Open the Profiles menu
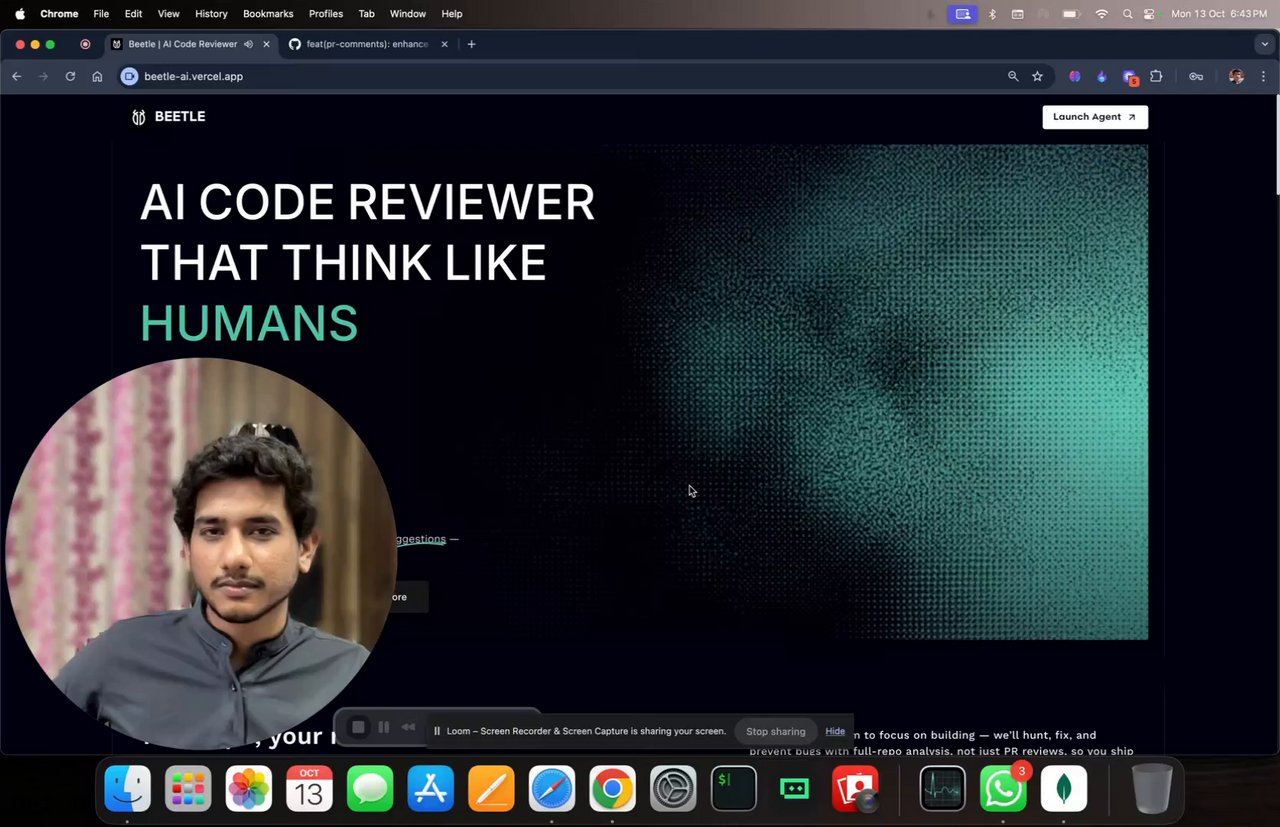Screen dimensions: 1280x827 coord(326,14)
